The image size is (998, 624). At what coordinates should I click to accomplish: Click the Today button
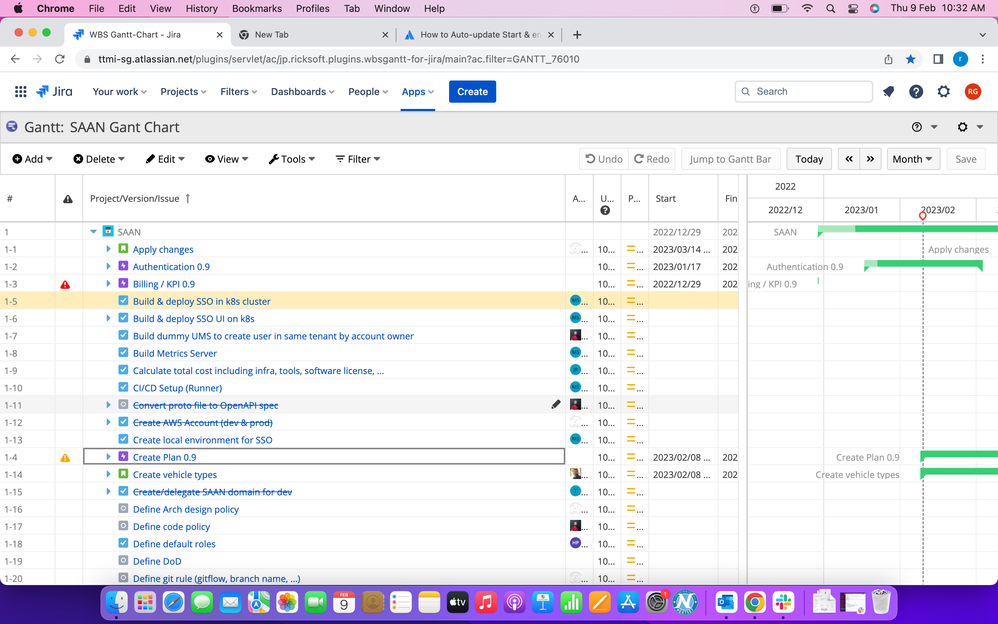(809, 158)
